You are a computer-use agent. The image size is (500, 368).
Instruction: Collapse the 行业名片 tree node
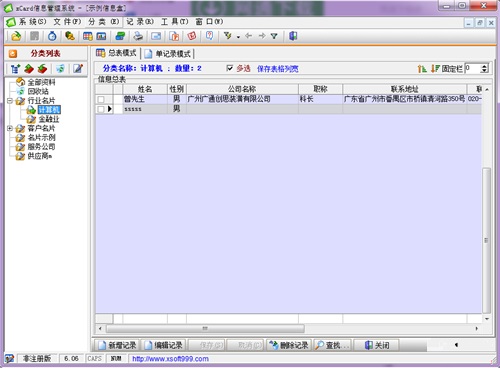click(10, 100)
